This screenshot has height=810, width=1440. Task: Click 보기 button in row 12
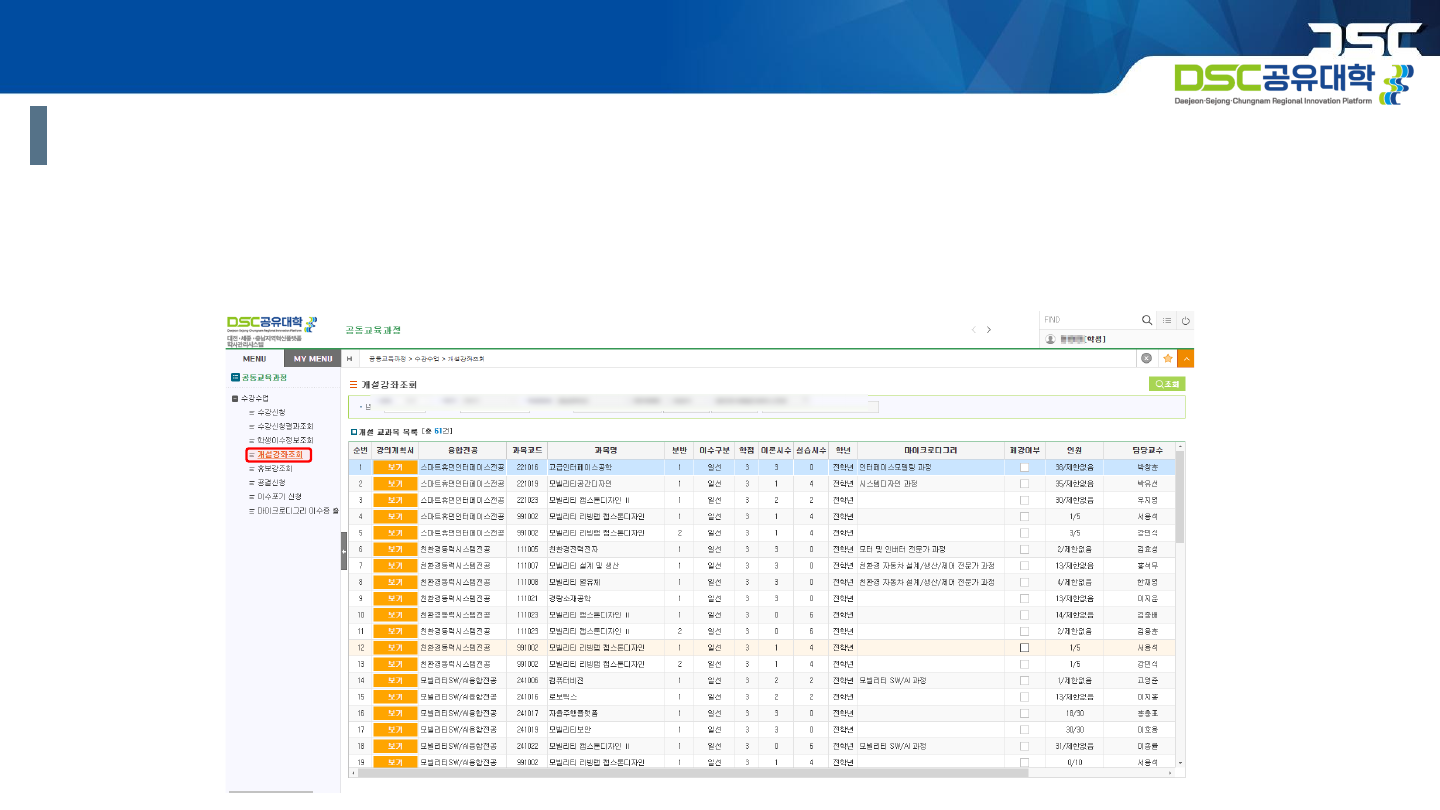[x=394, y=647]
